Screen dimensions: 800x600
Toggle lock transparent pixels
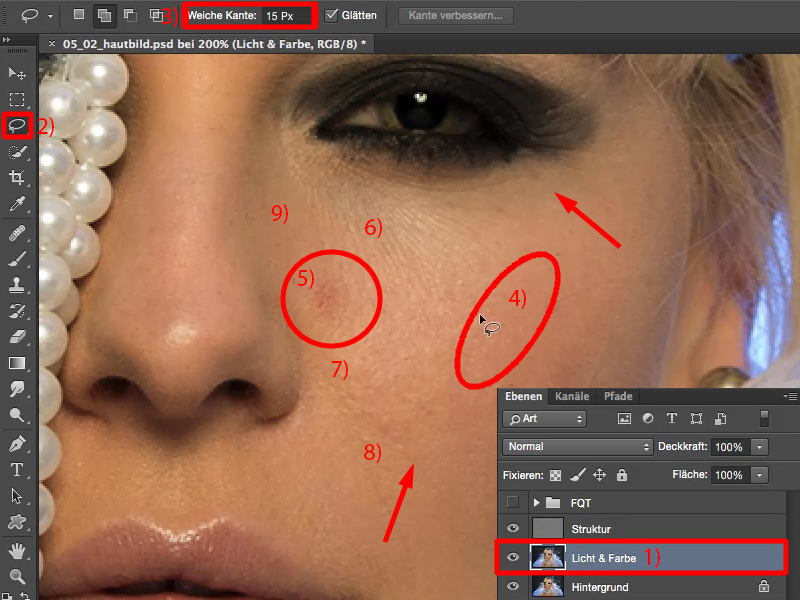(555, 476)
